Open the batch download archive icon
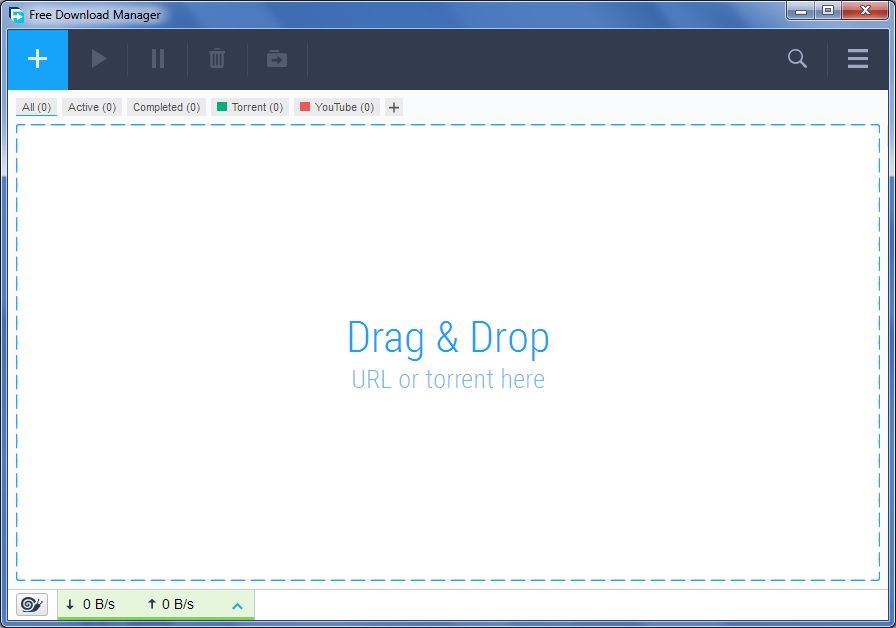 click(276, 59)
